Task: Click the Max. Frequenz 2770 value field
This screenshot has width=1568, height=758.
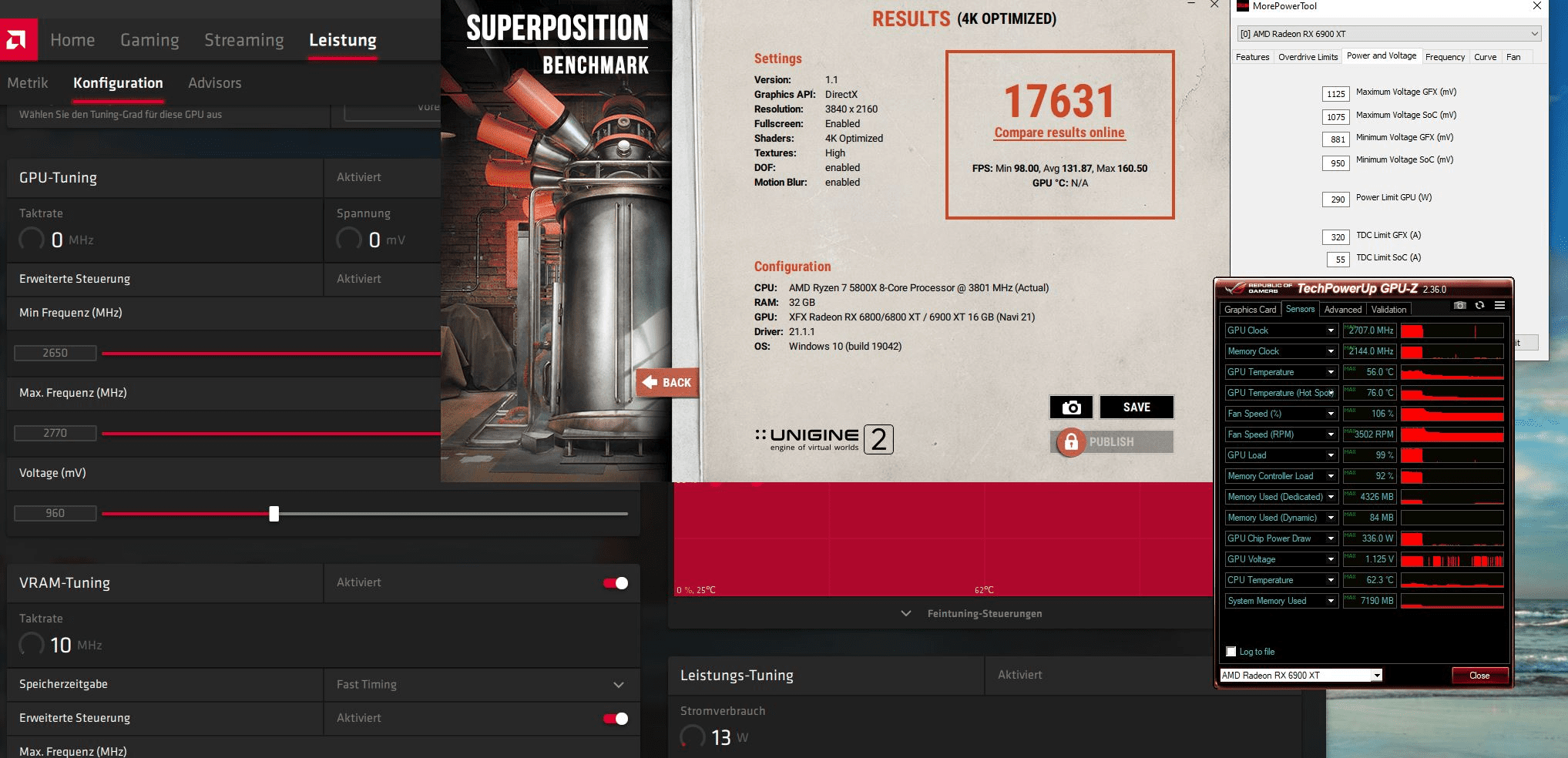Action: point(55,434)
